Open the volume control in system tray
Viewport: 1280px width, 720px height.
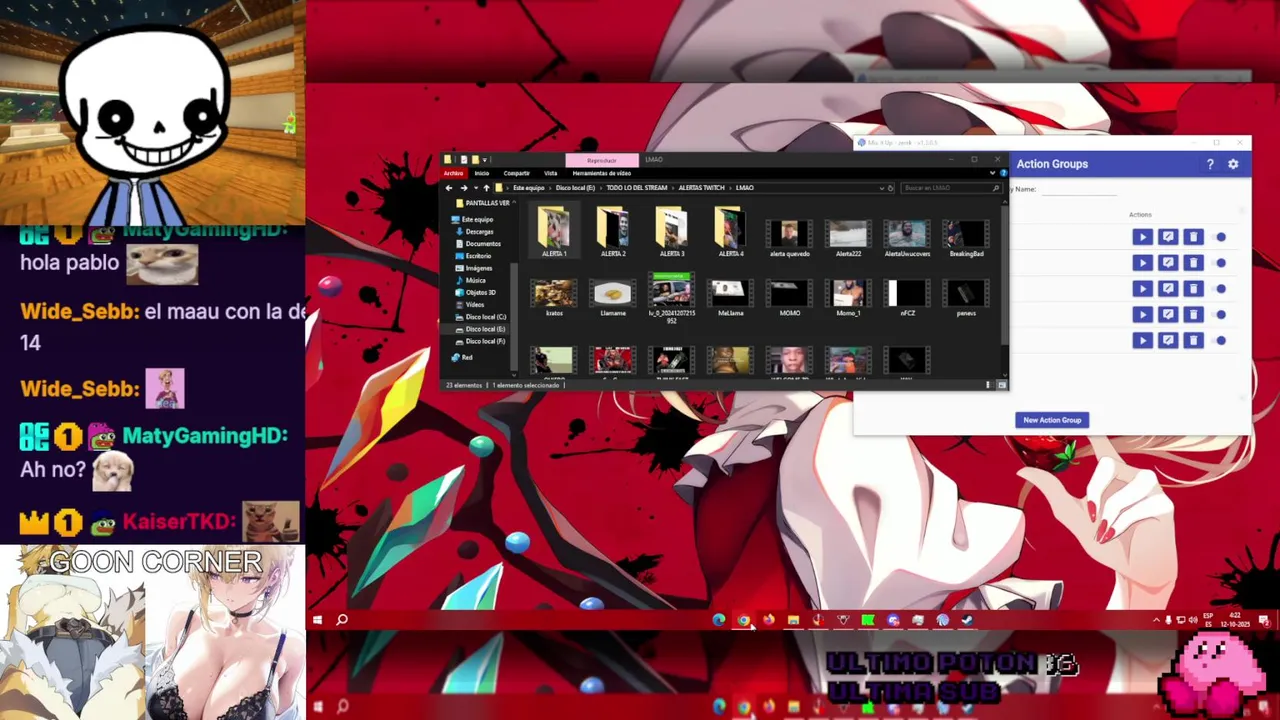[x=1192, y=620]
